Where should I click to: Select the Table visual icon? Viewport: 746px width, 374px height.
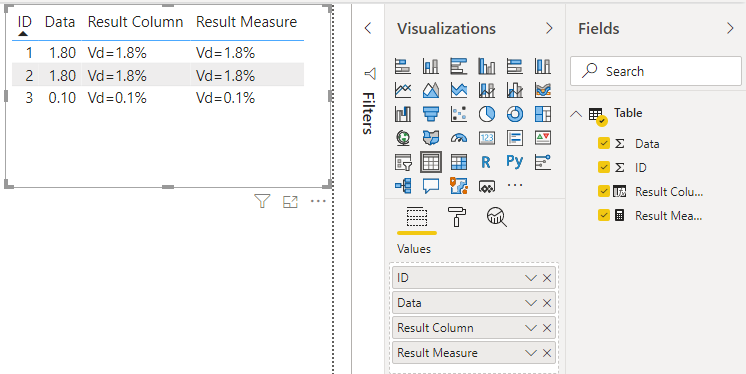point(431,162)
